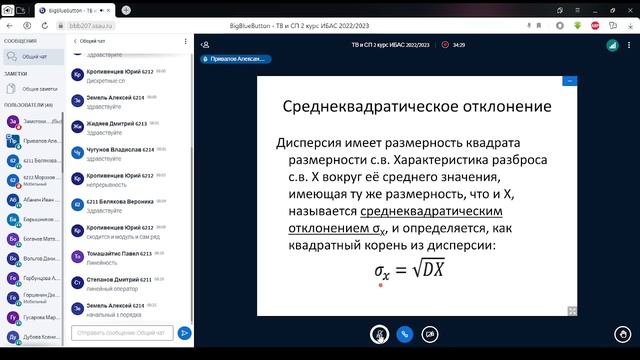Select user 6211 Белякова in the user list
The height and width of the screenshot is (360, 640).
coord(33,160)
